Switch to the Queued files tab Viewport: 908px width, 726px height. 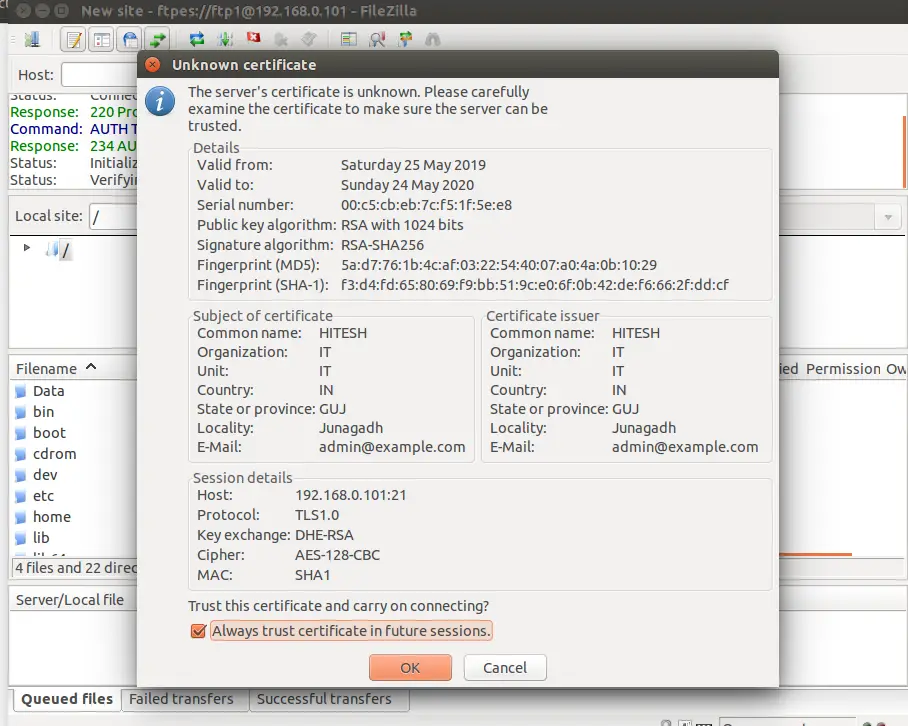click(x=67, y=699)
